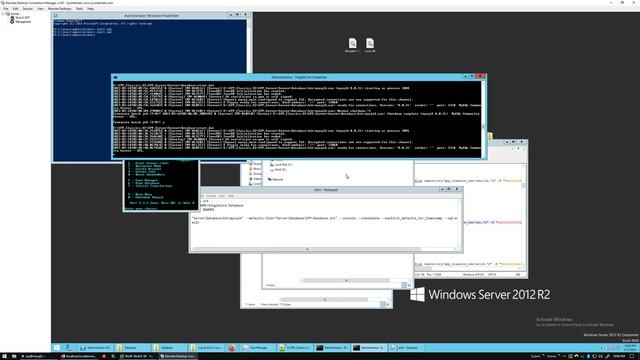Switch to the start - Notepad taskbar button
Screen dimensions: 640x360
pos(407,348)
